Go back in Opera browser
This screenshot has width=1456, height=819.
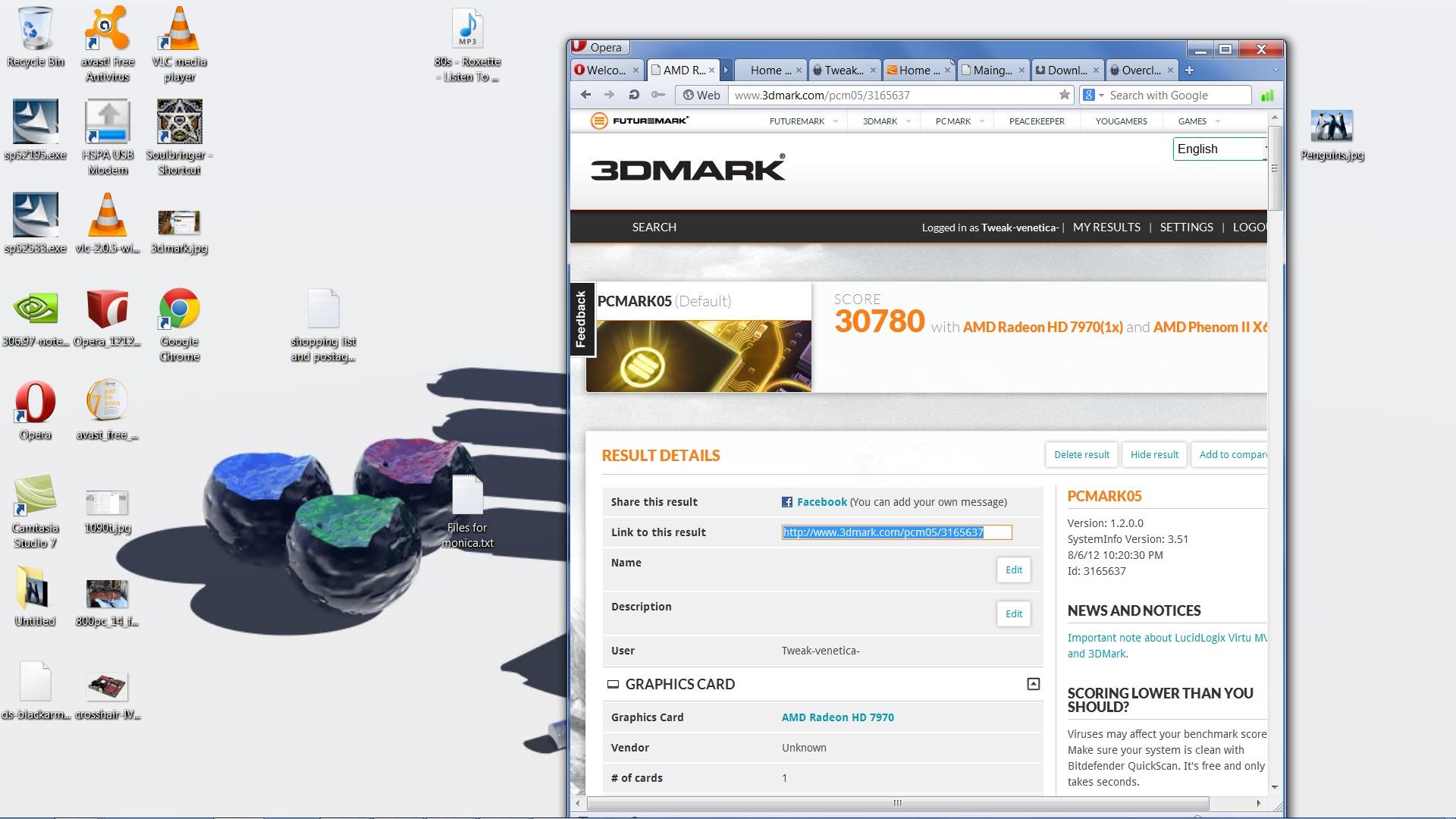(585, 95)
